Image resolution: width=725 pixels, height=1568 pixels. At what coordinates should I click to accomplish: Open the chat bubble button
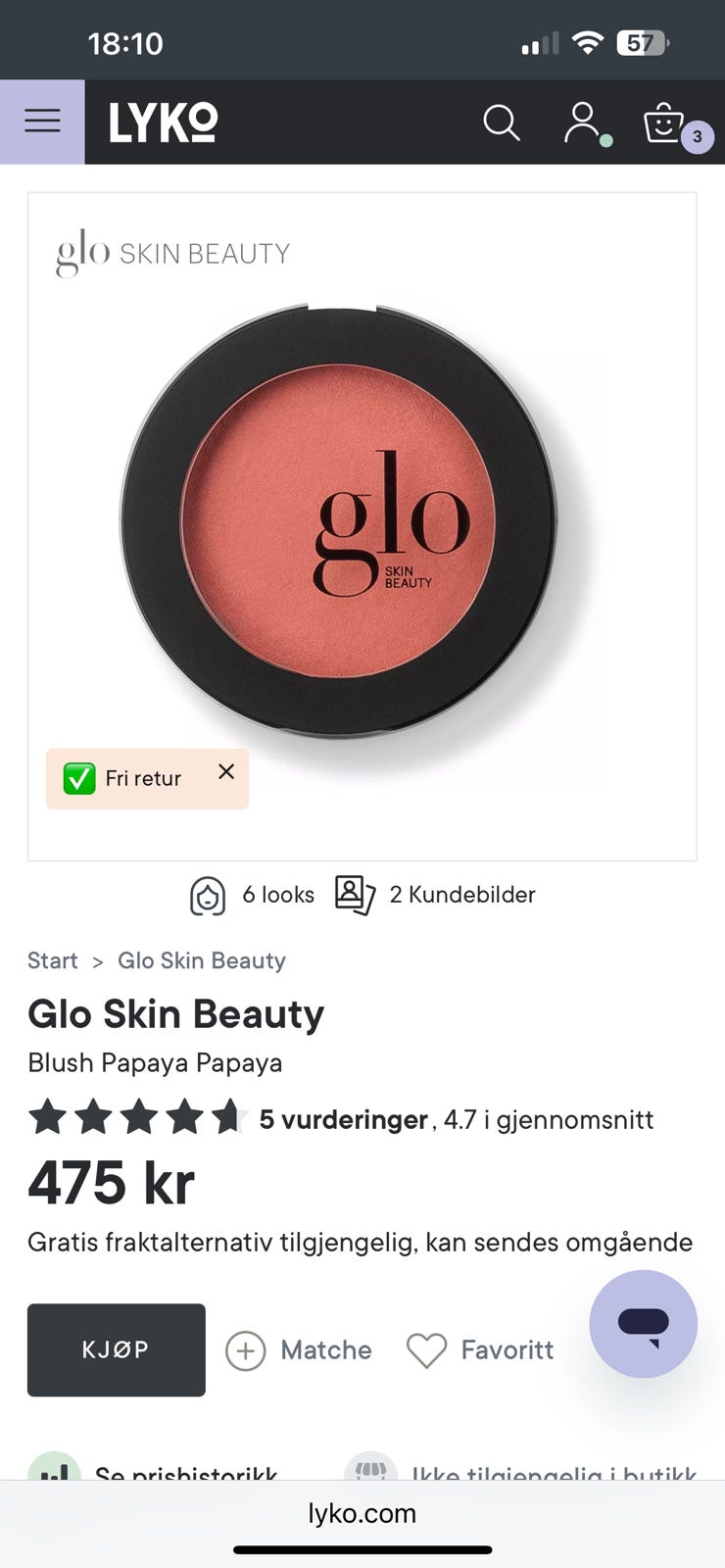tap(643, 1324)
